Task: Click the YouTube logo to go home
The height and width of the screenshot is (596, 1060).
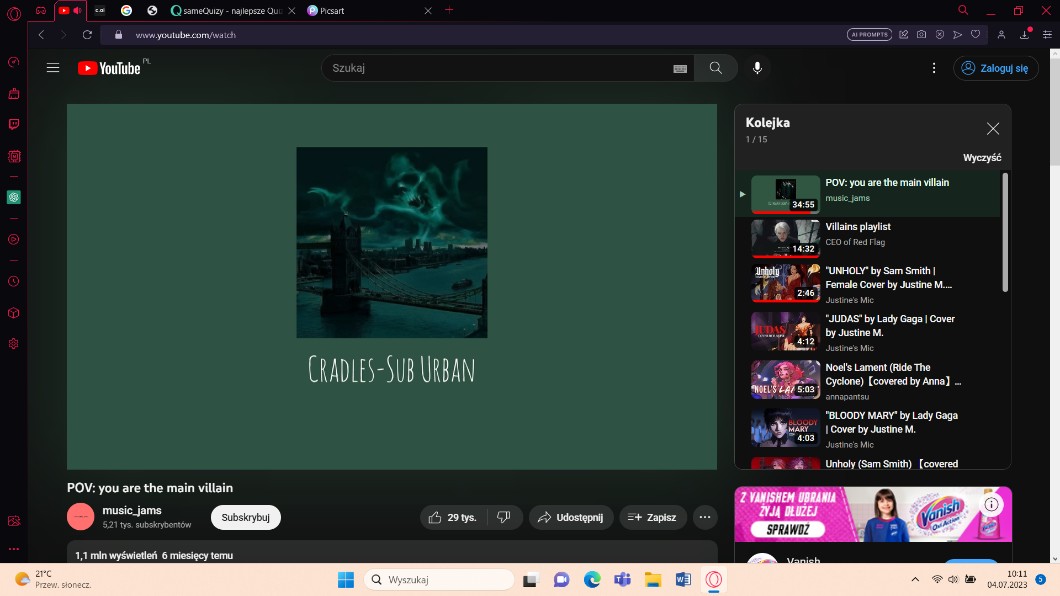Action: 109,68
